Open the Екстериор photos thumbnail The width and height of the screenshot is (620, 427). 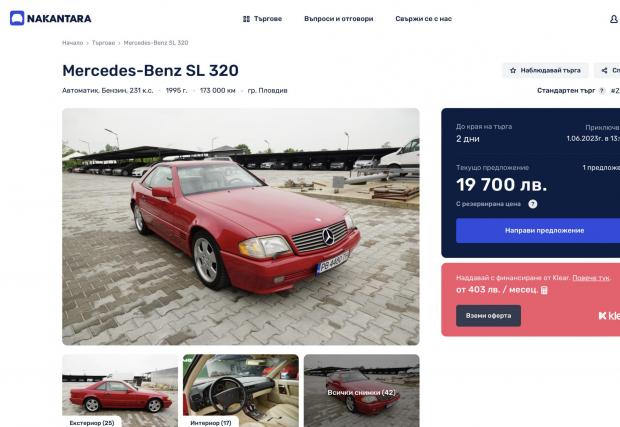[120, 391]
